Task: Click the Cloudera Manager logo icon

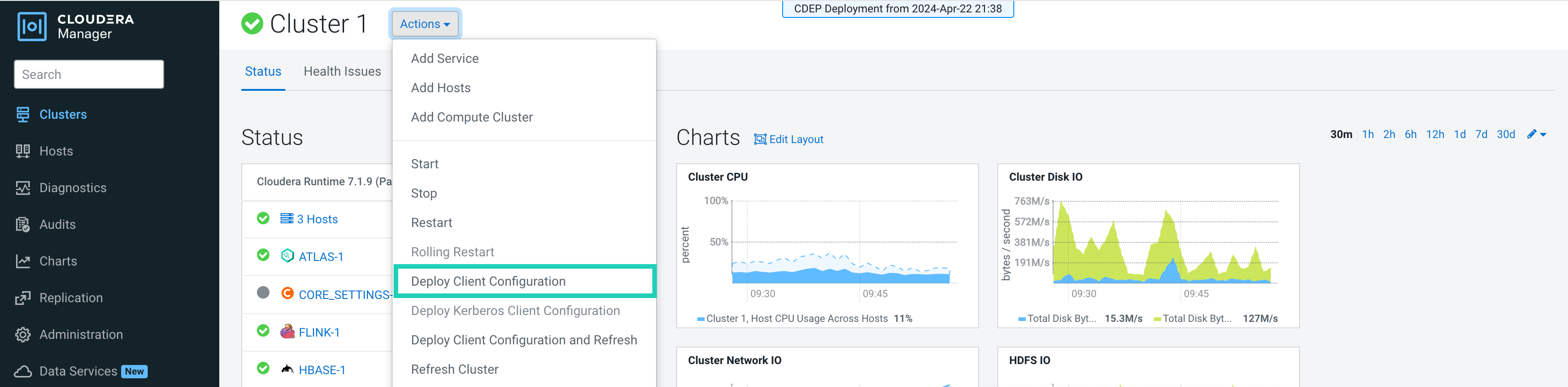Action: (x=32, y=27)
